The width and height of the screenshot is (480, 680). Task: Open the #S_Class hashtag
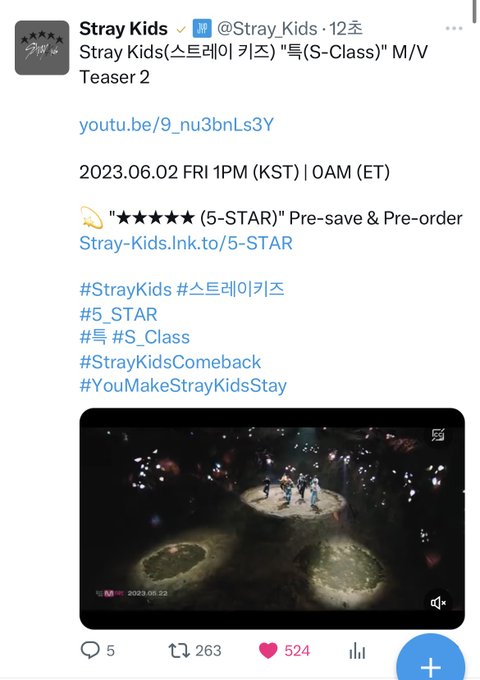151,337
